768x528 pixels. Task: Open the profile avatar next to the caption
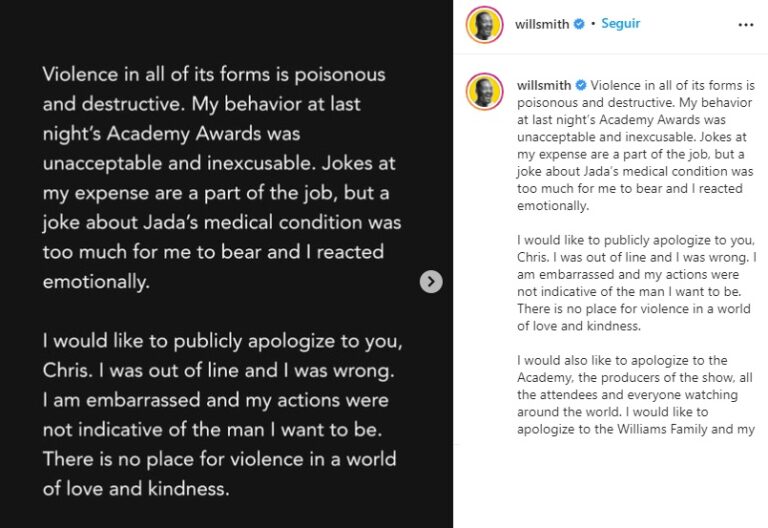click(484, 91)
